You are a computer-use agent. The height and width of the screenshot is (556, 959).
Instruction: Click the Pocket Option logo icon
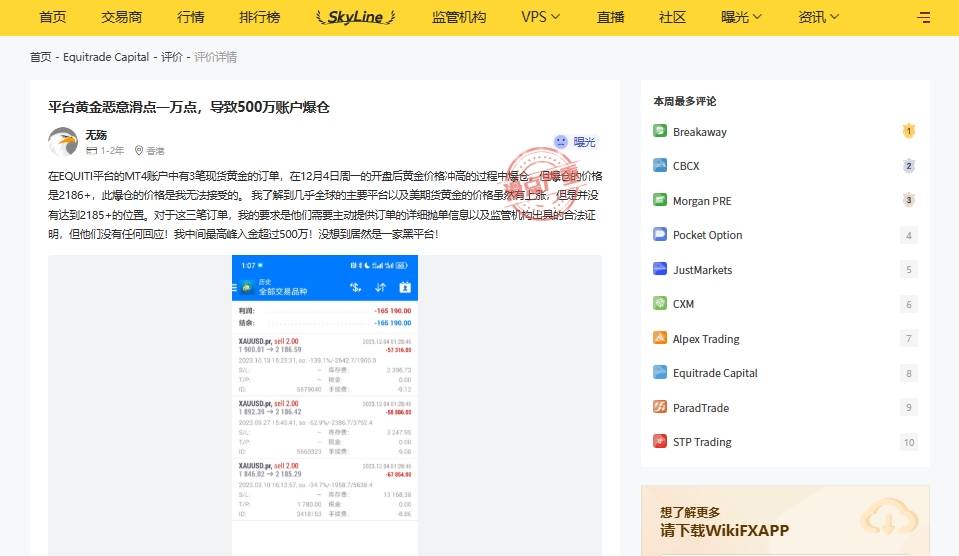660,234
